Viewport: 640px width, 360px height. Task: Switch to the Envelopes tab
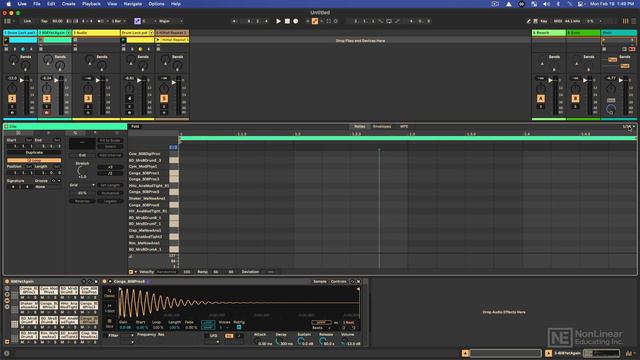(x=382, y=127)
